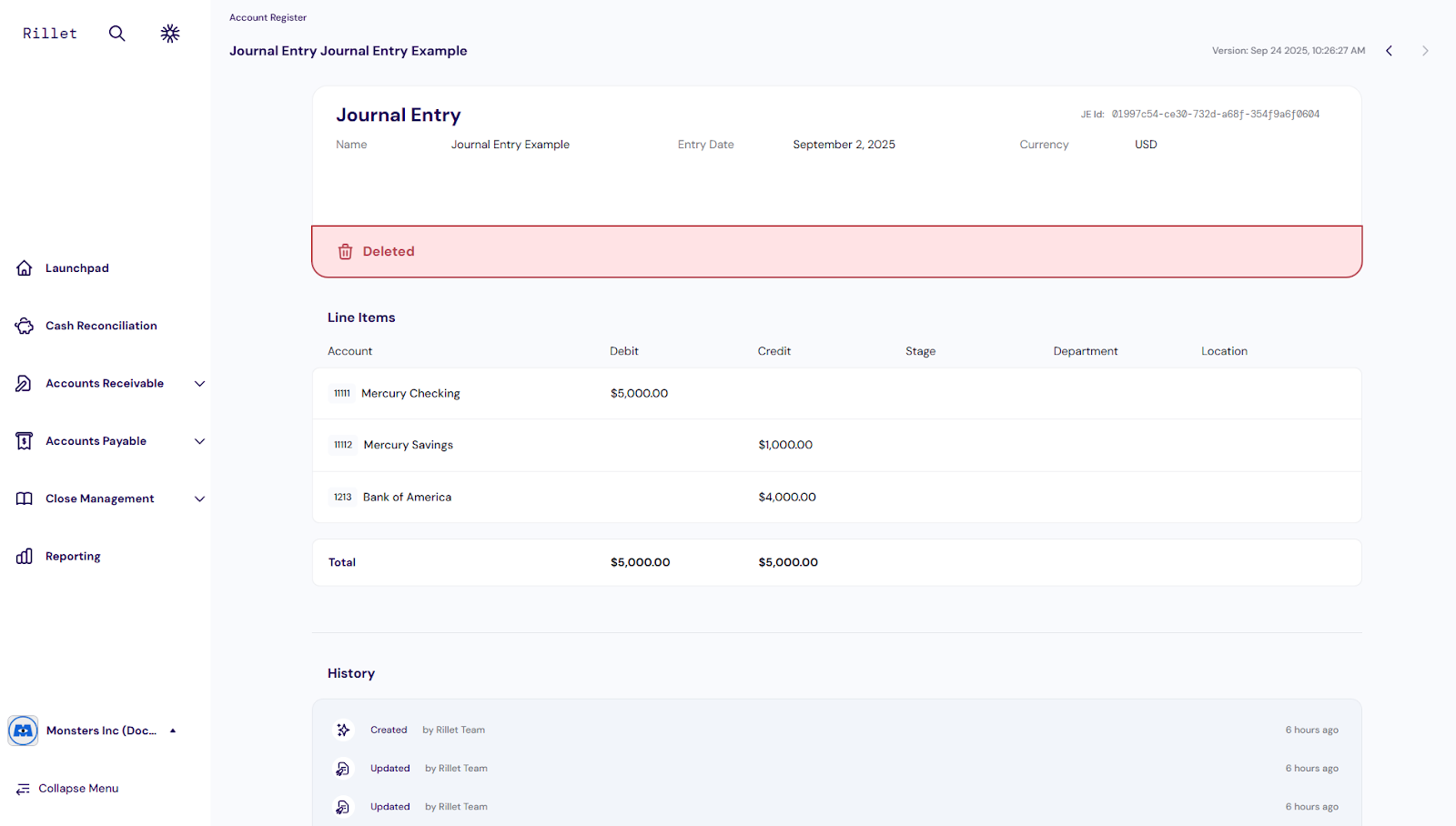Click the Monsters Inc organization avatar
Image resolution: width=1456 pixels, height=826 pixels.
(23, 730)
